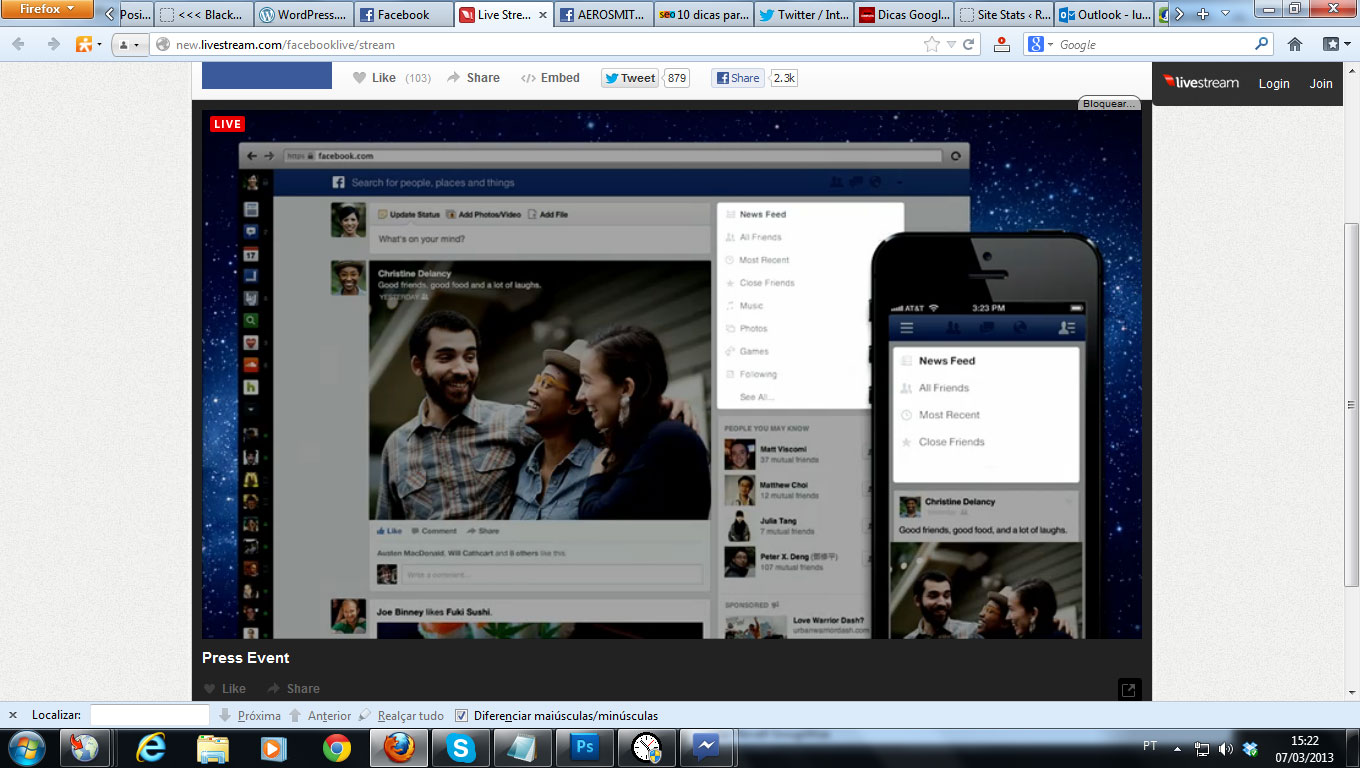Click the red downloads toolbar icon
The width and height of the screenshot is (1360, 768).
[1001, 44]
